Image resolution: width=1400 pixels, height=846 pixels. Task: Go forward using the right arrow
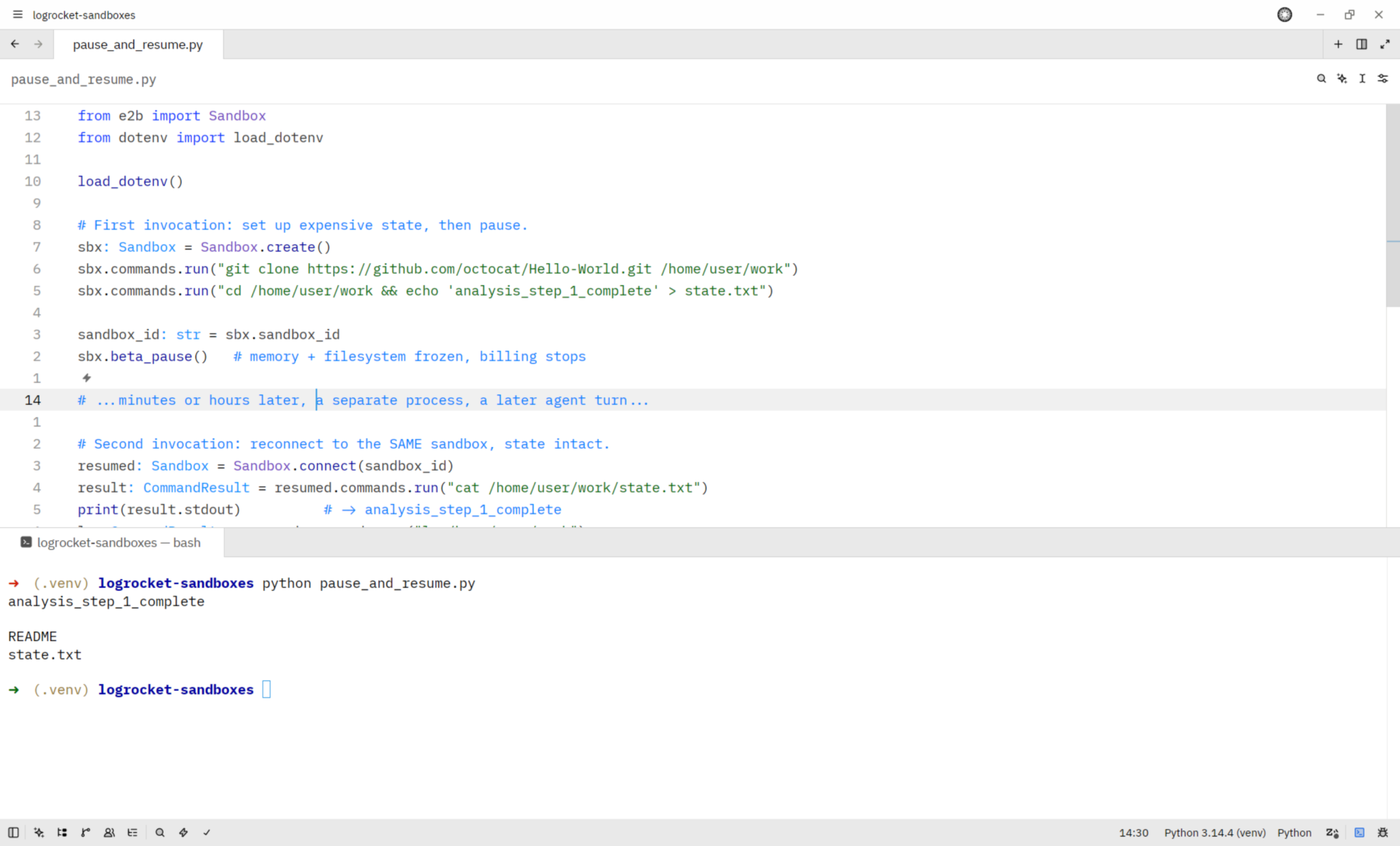(x=38, y=44)
